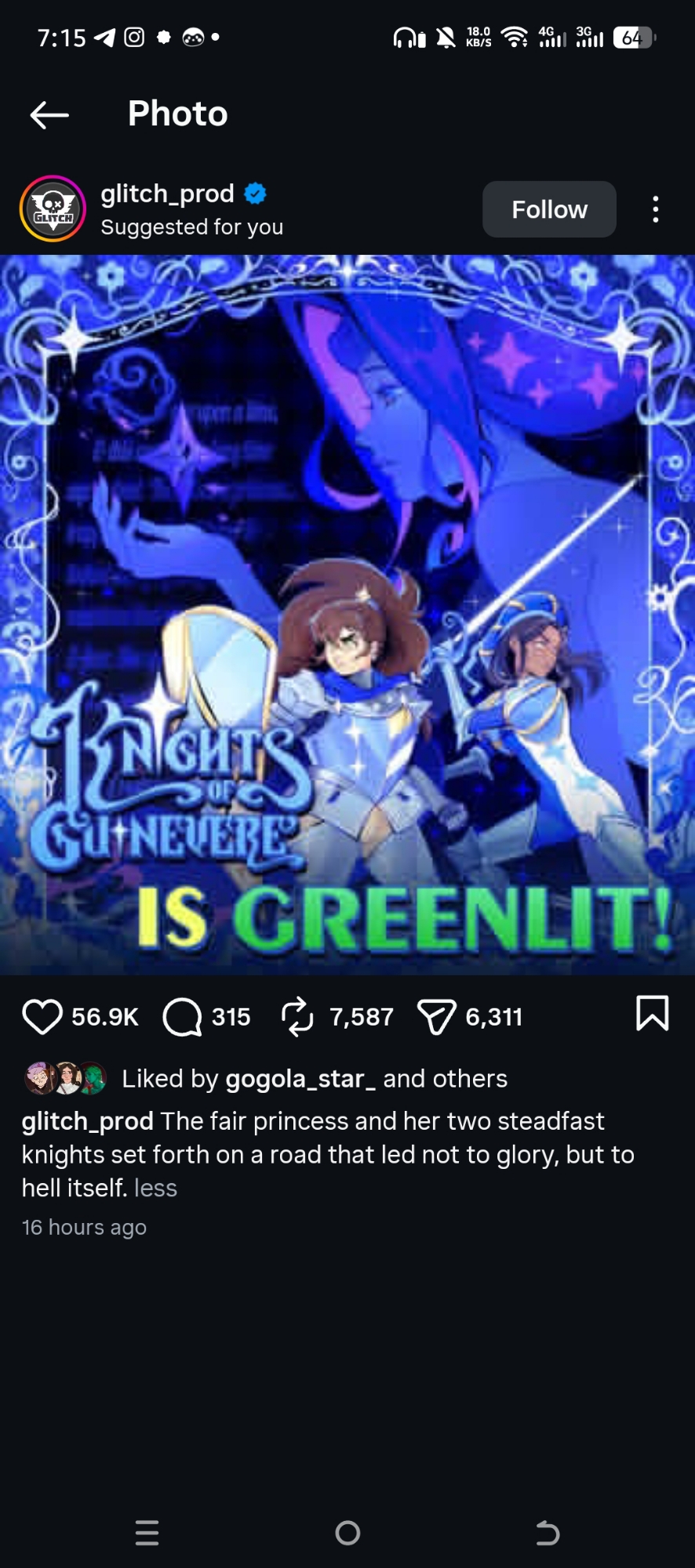The width and height of the screenshot is (695, 1568).
Task: Open Knights of Guinevere post image
Action: 347,615
